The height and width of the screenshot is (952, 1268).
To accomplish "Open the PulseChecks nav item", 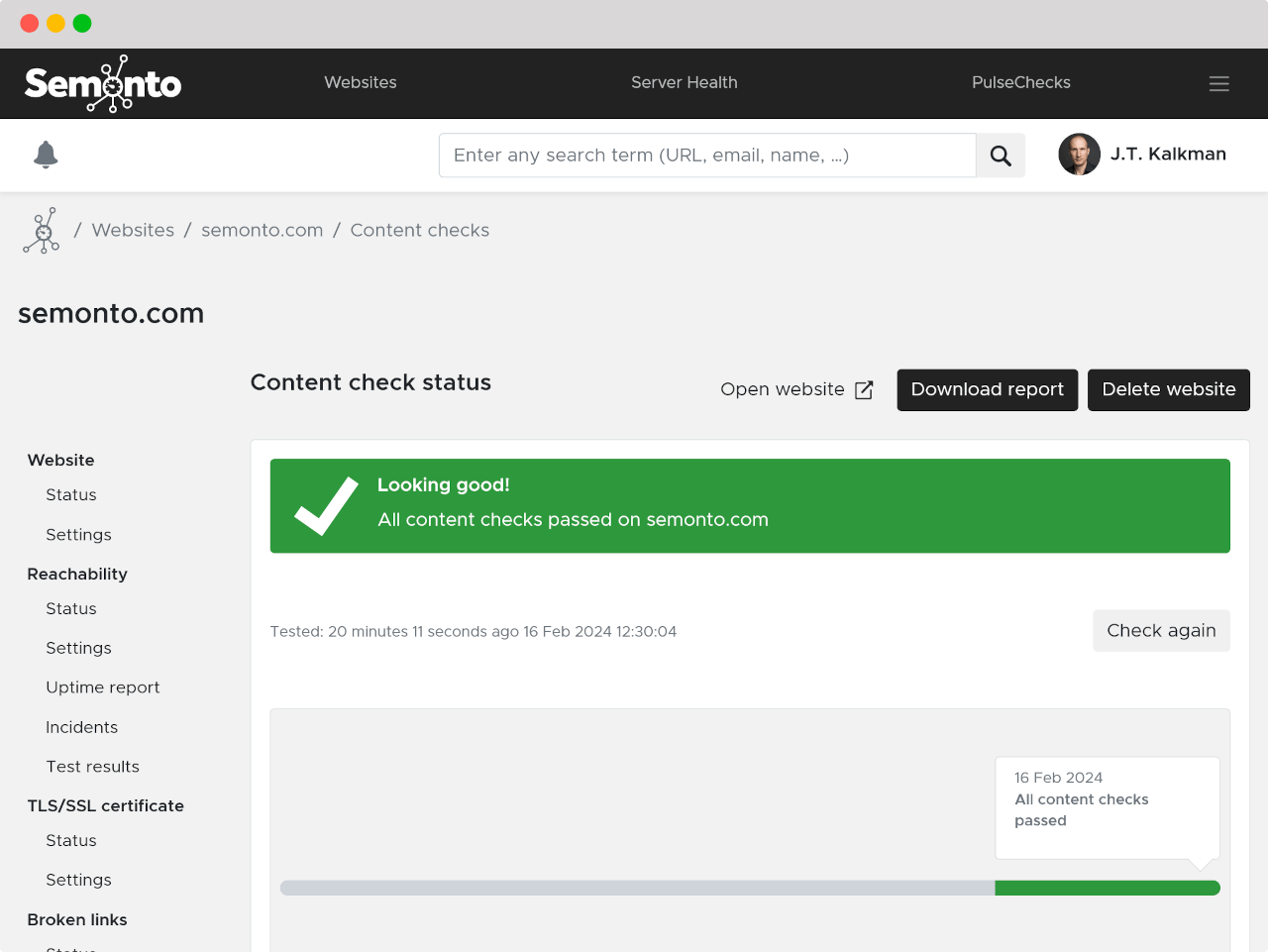I will pos(1021,83).
